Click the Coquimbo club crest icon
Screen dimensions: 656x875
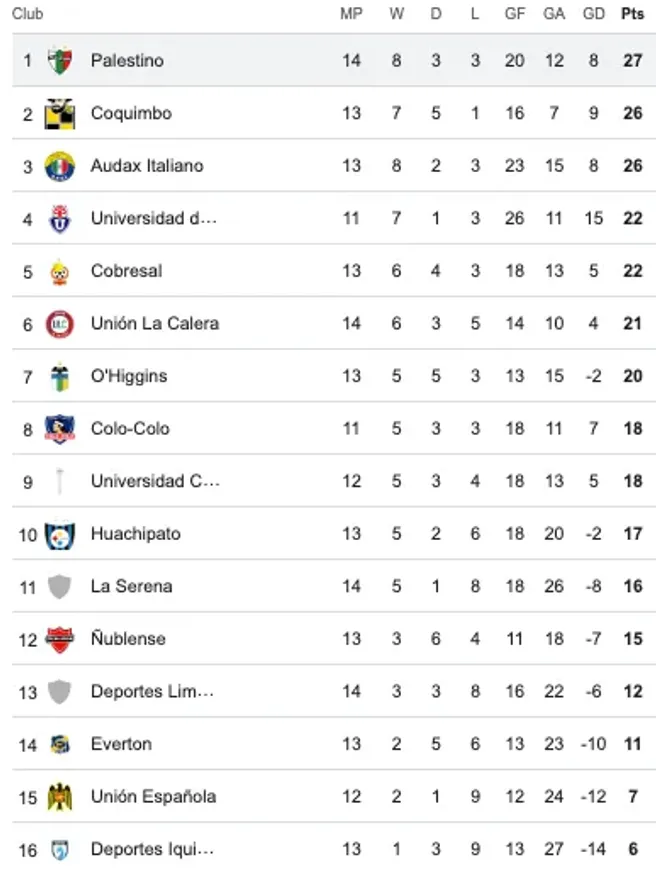[60, 114]
